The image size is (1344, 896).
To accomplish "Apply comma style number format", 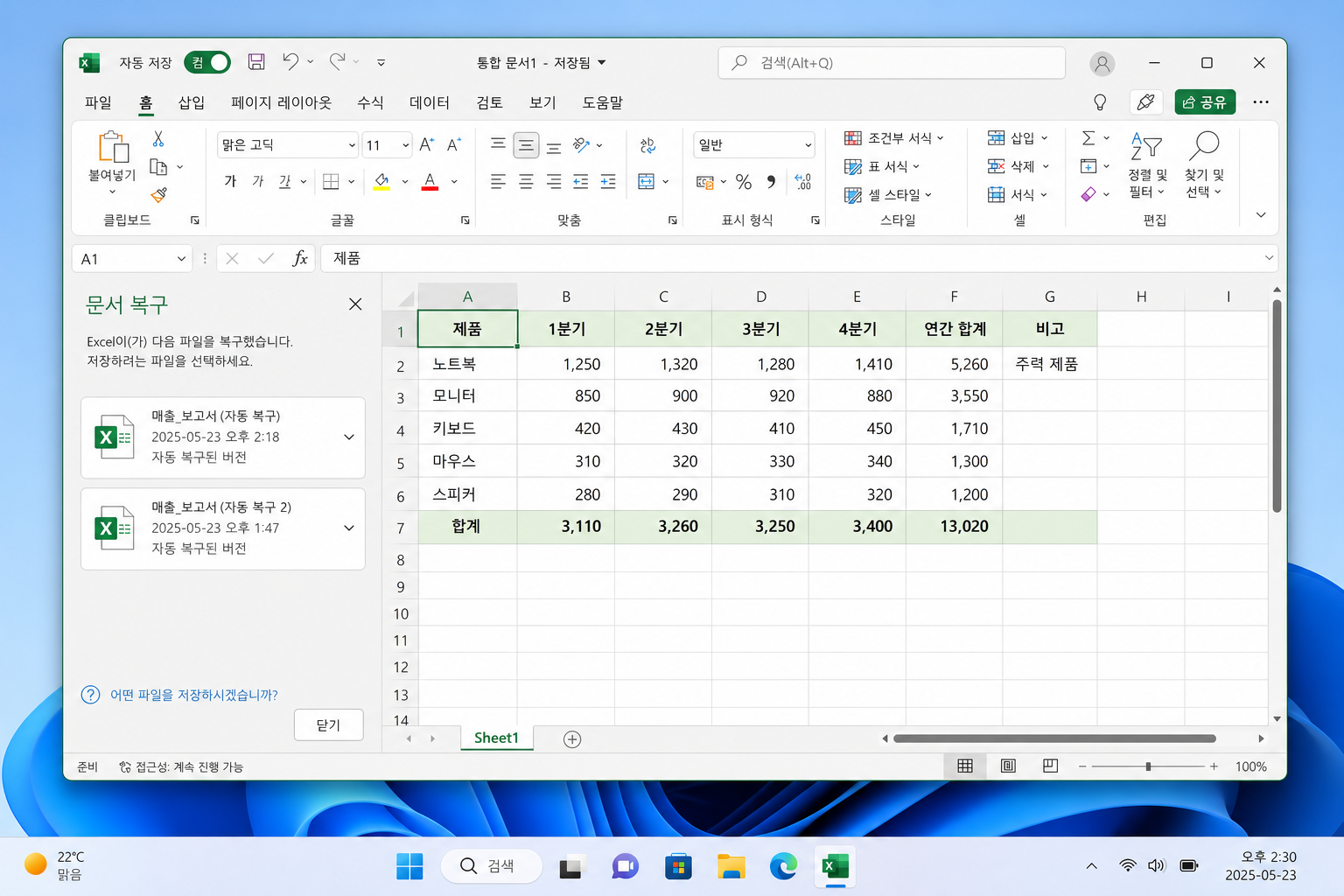I will pos(771,181).
